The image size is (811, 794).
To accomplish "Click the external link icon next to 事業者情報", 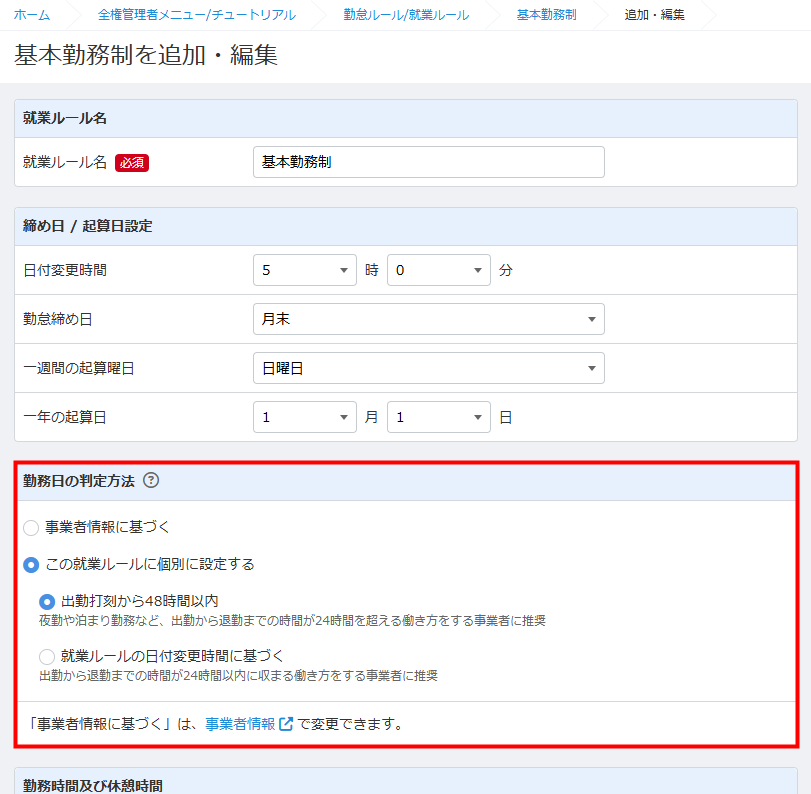I will tap(286, 724).
